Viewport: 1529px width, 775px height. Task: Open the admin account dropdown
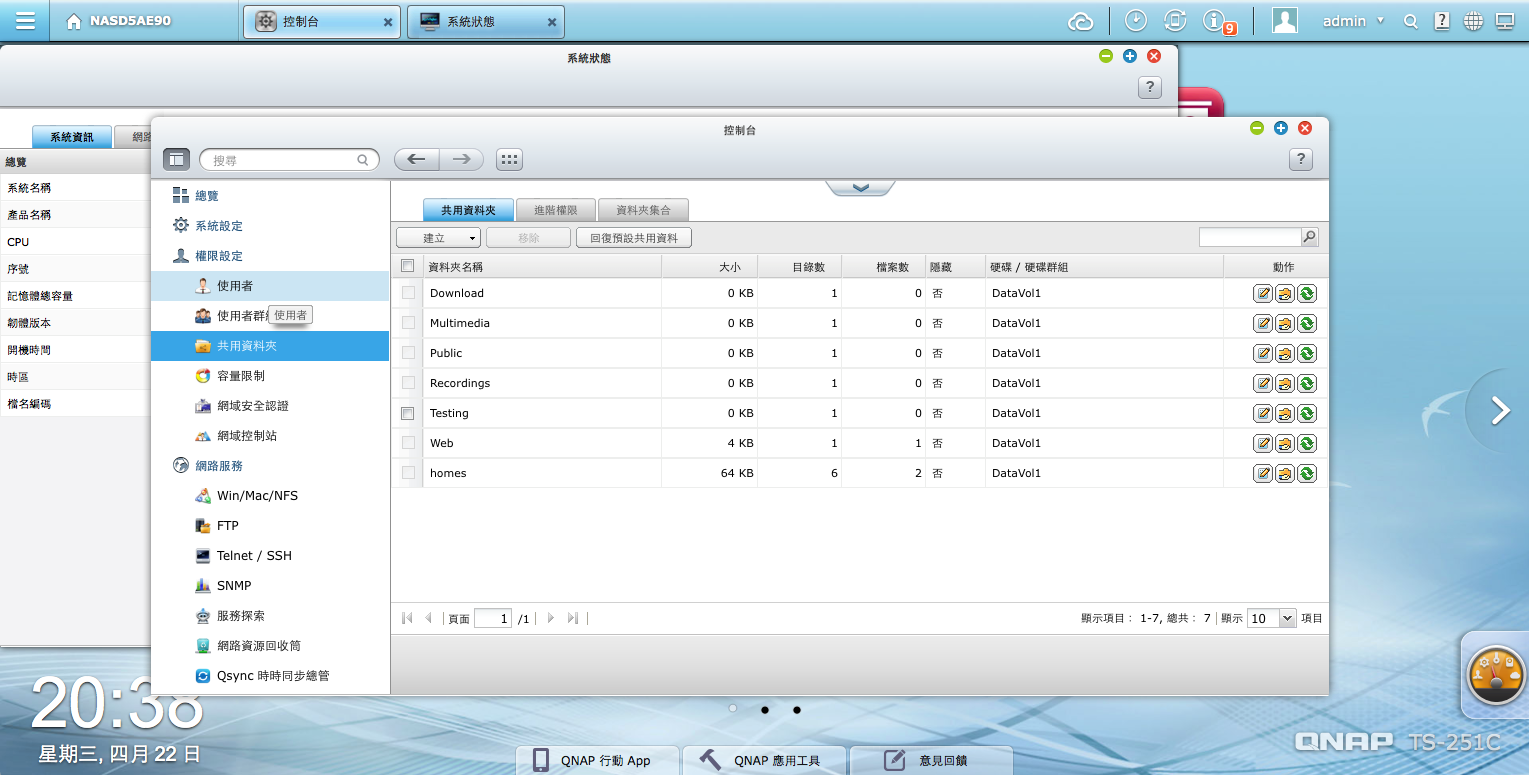[x=1353, y=21]
